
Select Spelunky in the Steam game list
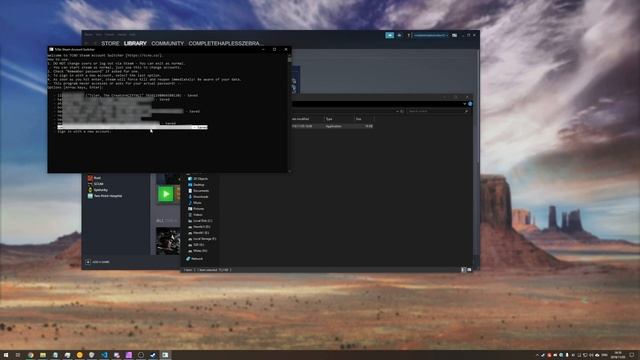pyautogui.click(x=101, y=190)
